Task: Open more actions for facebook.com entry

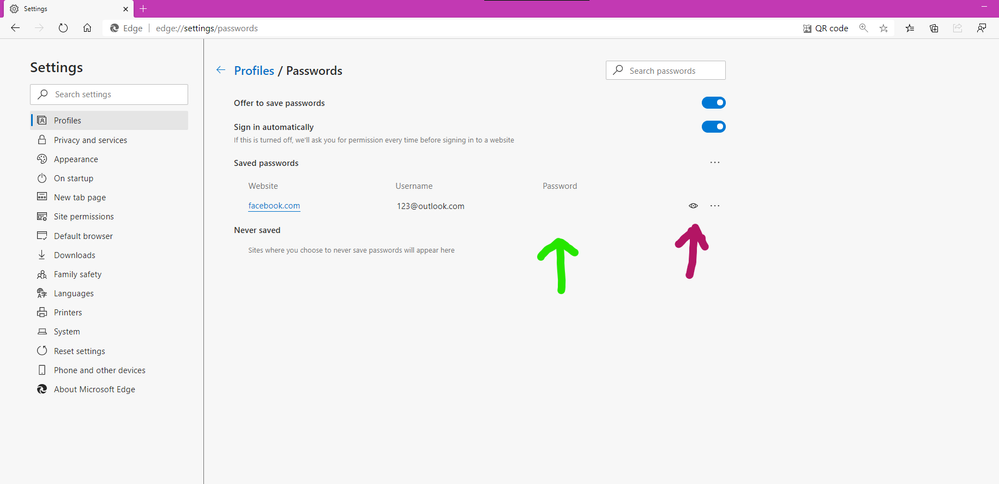Action: point(714,206)
